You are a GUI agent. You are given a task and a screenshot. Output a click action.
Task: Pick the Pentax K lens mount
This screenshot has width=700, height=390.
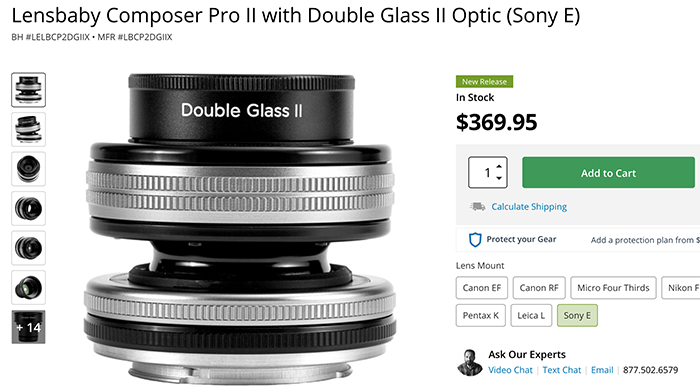pos(481,315)
